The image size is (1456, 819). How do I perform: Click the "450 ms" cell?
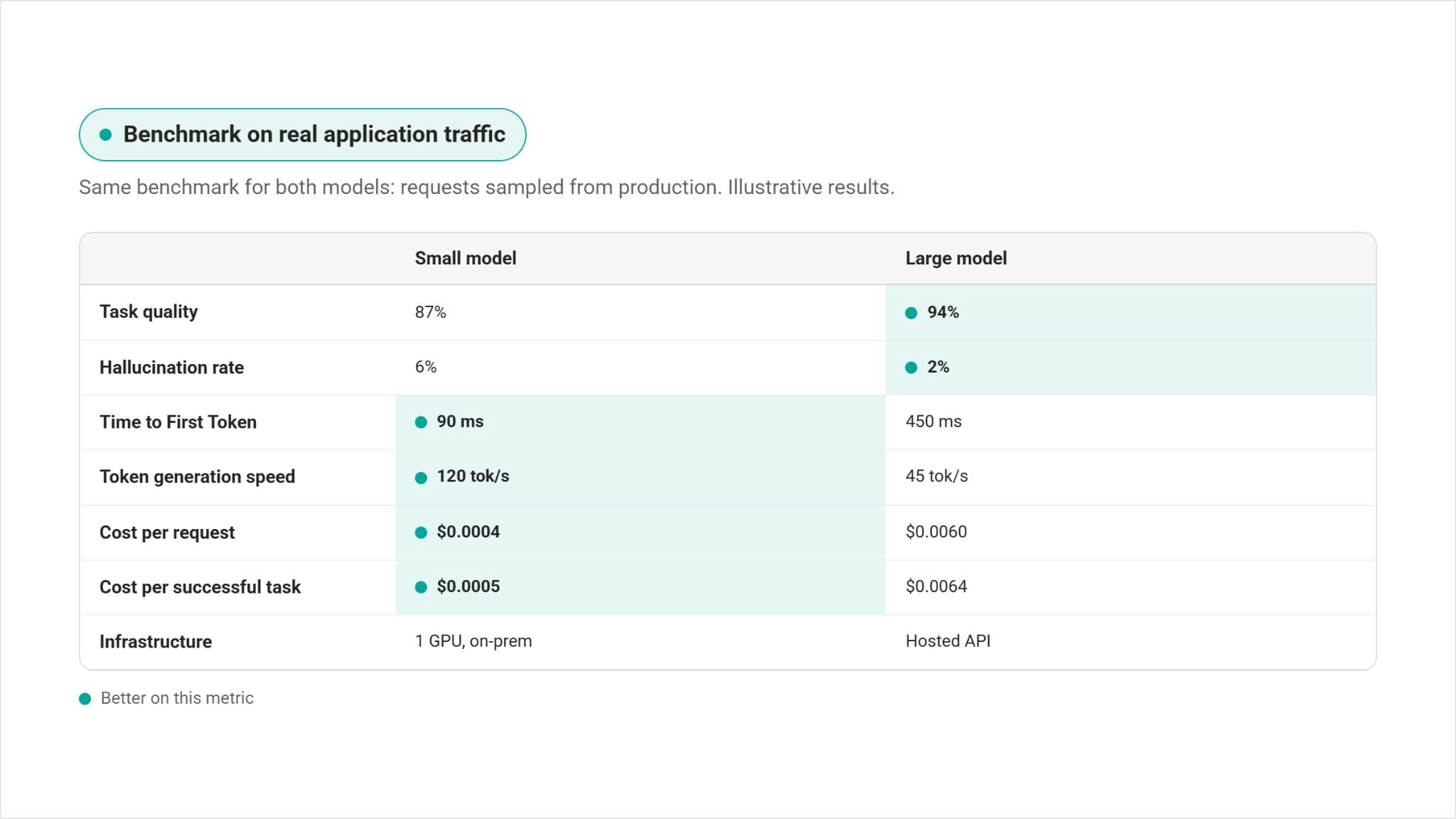tap(933, 422)
